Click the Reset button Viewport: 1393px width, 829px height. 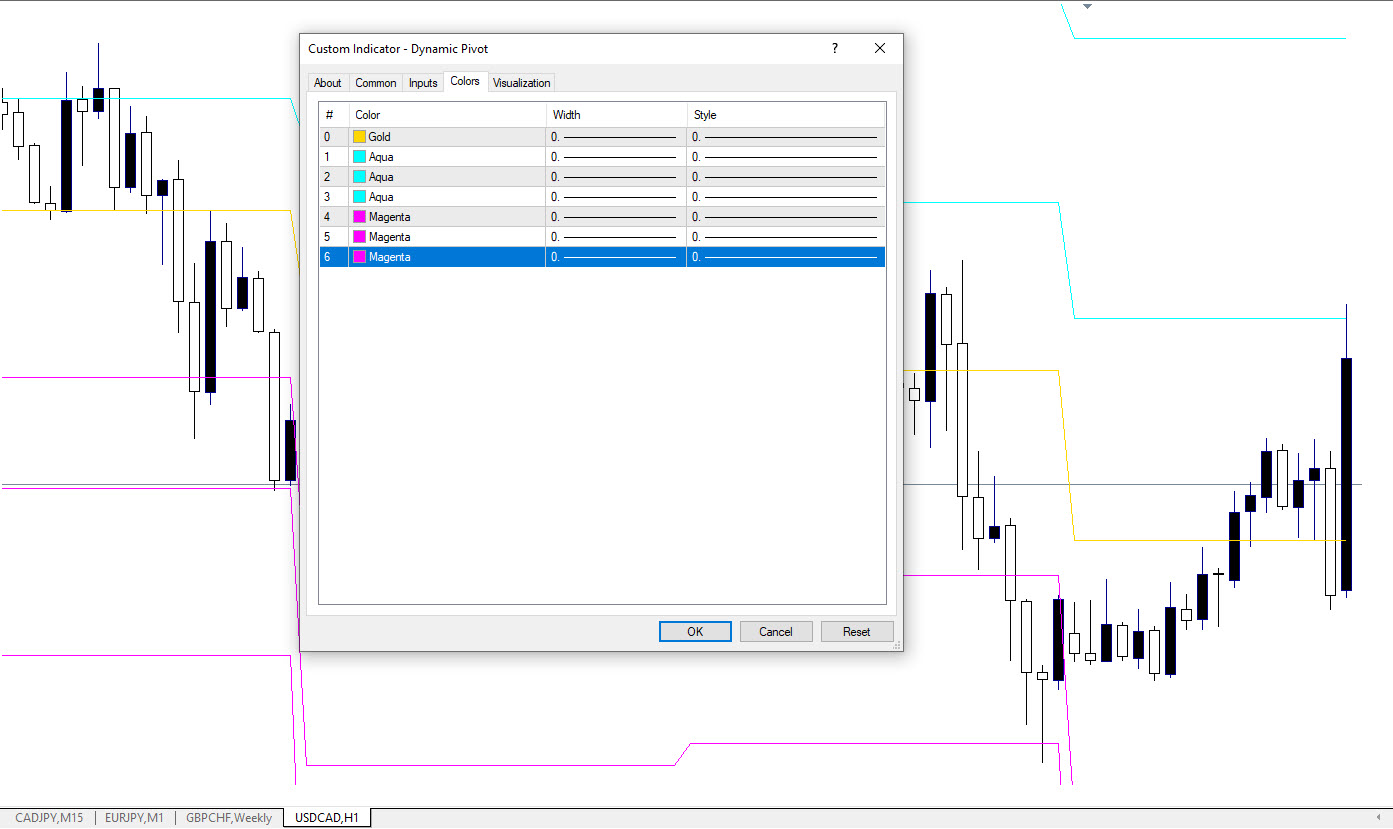(856, 632)
